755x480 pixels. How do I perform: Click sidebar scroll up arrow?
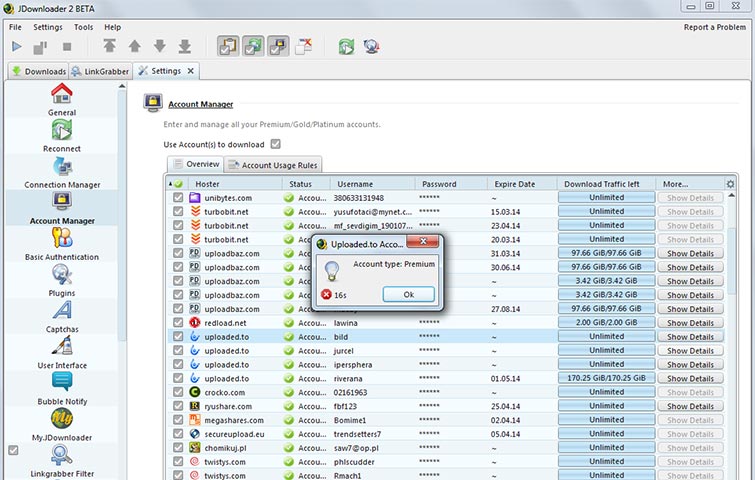click(x=122, y=86)
